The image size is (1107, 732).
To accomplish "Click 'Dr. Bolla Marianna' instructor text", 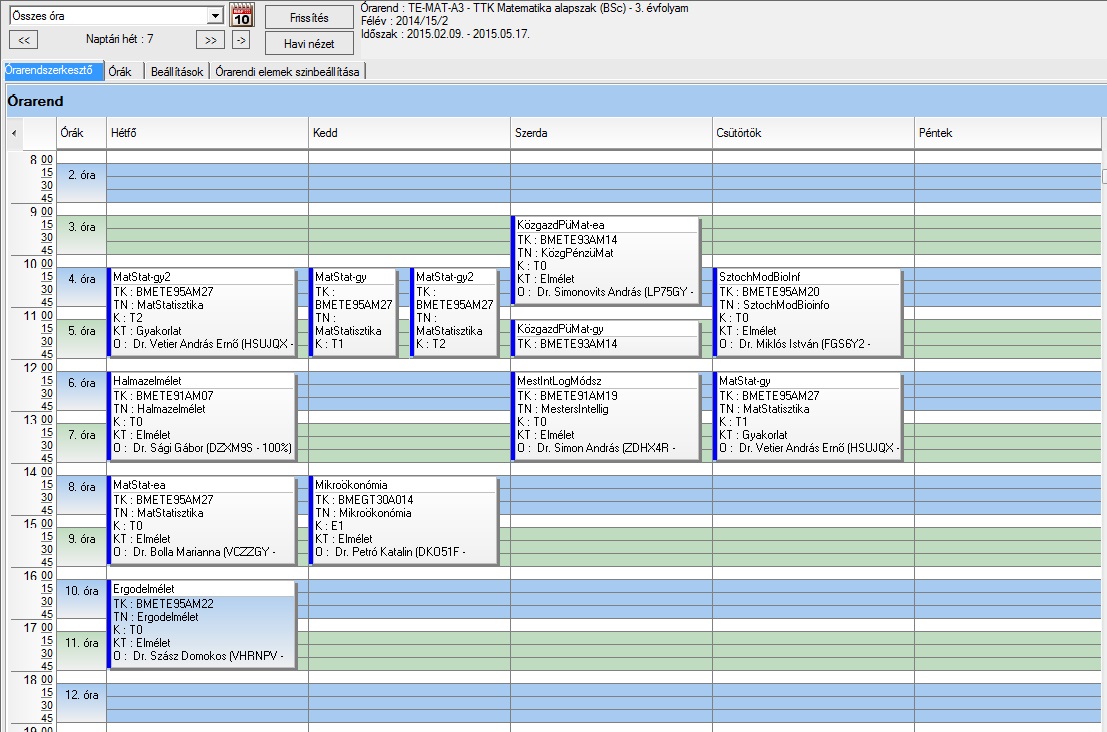I will point(176,552).
